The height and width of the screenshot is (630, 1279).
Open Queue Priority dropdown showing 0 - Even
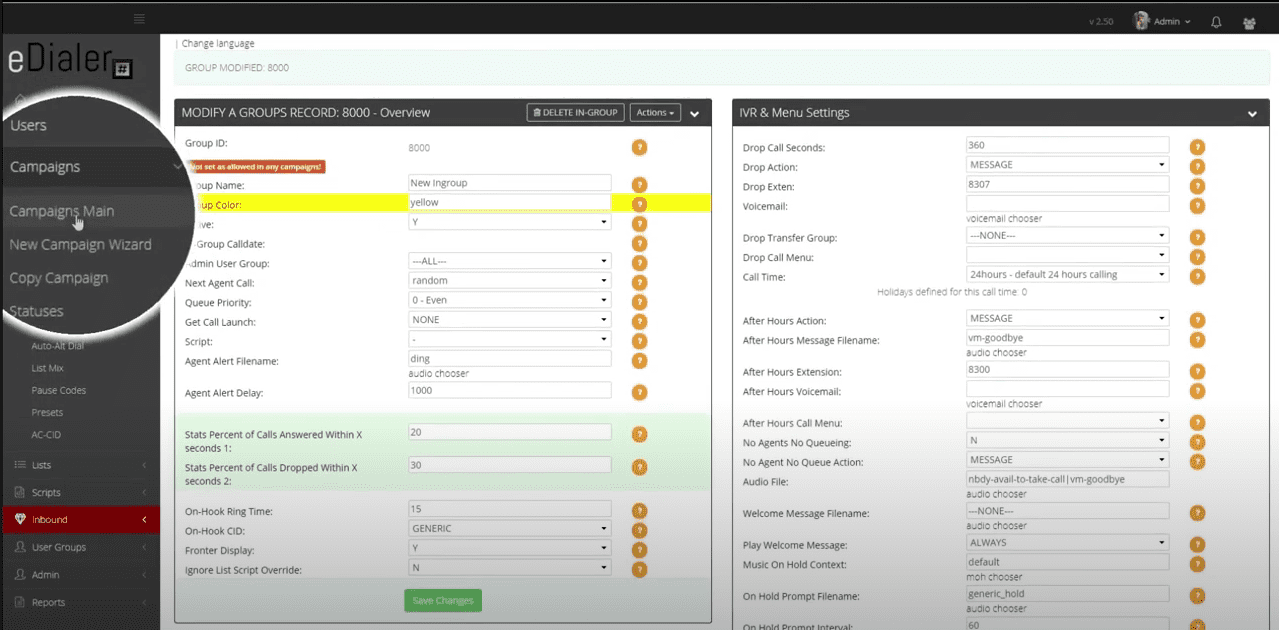pyautogui.click(x=510, y=300)
